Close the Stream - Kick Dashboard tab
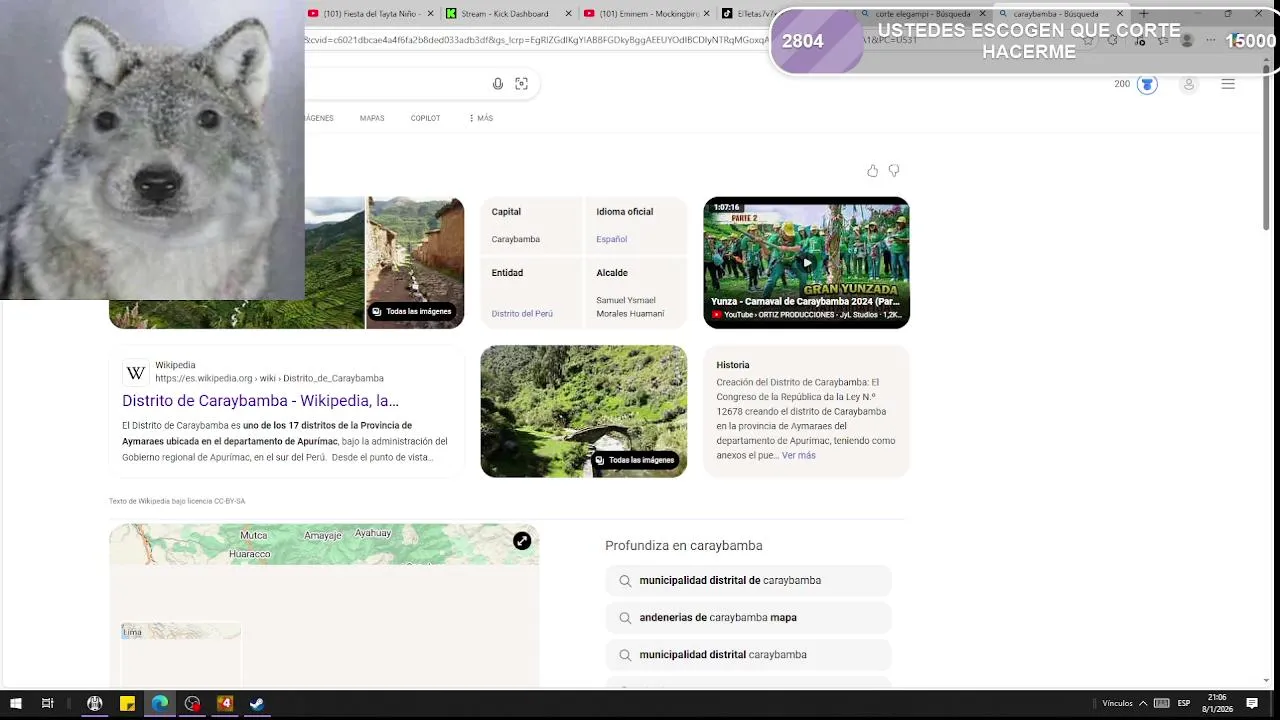The height and width of the screenshot is (720, 1280). tap(569, 14)
